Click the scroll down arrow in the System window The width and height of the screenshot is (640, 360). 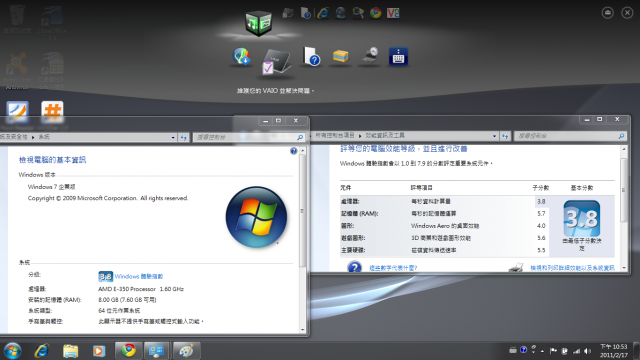(x=302, y=329)
